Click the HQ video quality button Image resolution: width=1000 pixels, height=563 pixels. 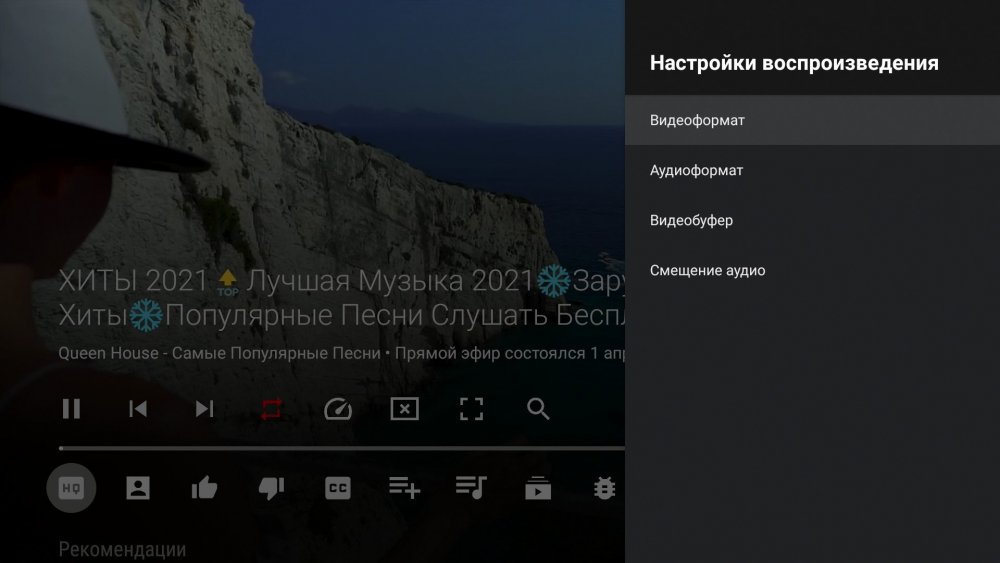click(x=71, y=488)
